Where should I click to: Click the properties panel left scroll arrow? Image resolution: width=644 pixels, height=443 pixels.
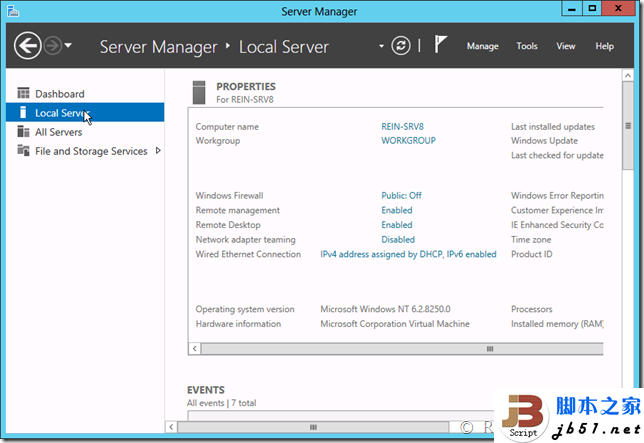point(195,349)
